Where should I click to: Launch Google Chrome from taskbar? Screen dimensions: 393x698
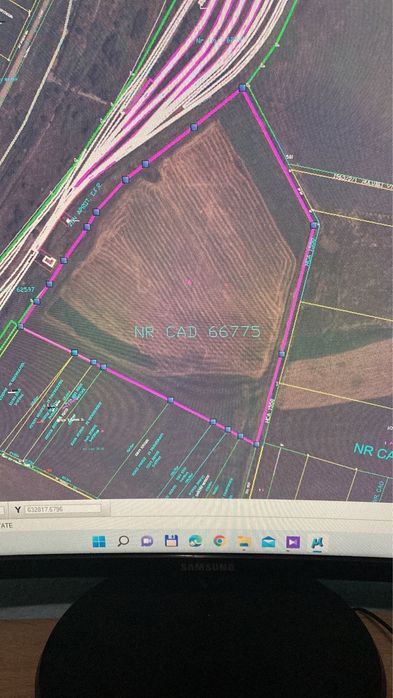[x=219, y=541]
